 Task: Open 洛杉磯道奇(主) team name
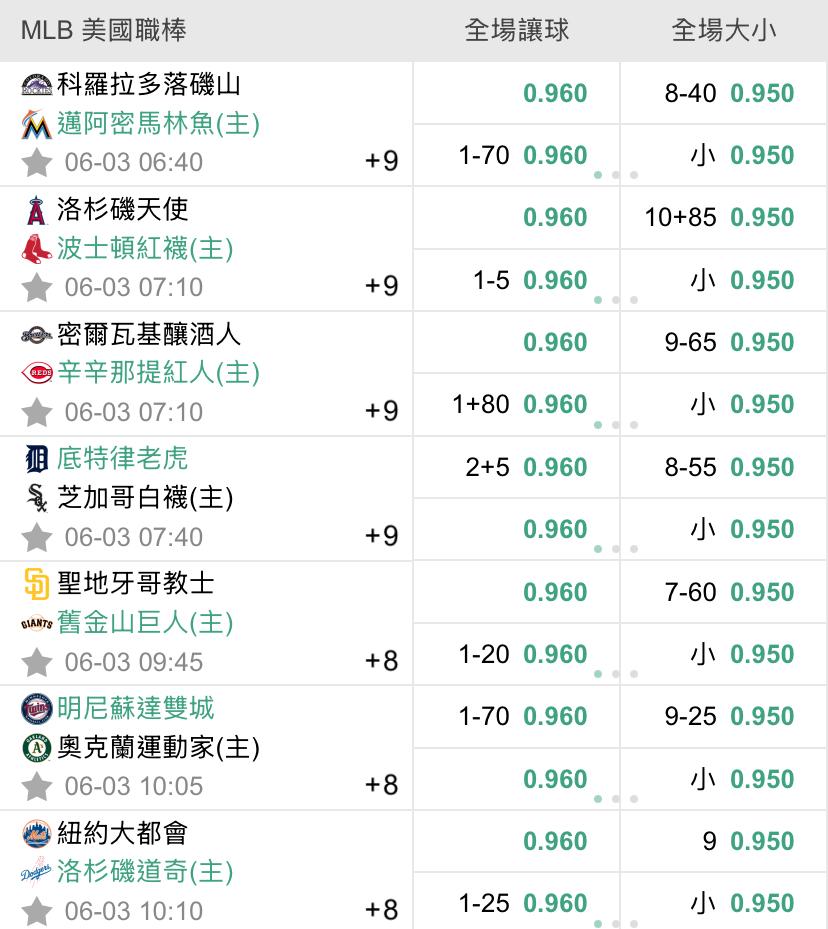click(x=145, y=872)
